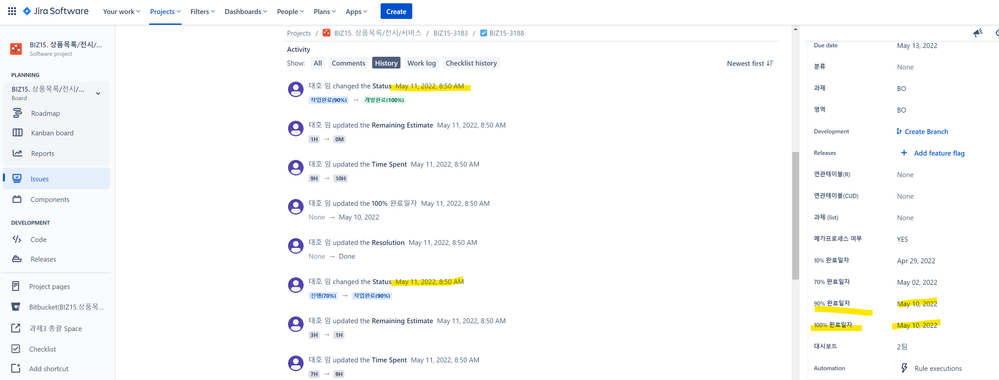Click the issue page vertical scrollbar

click(794, 216)
